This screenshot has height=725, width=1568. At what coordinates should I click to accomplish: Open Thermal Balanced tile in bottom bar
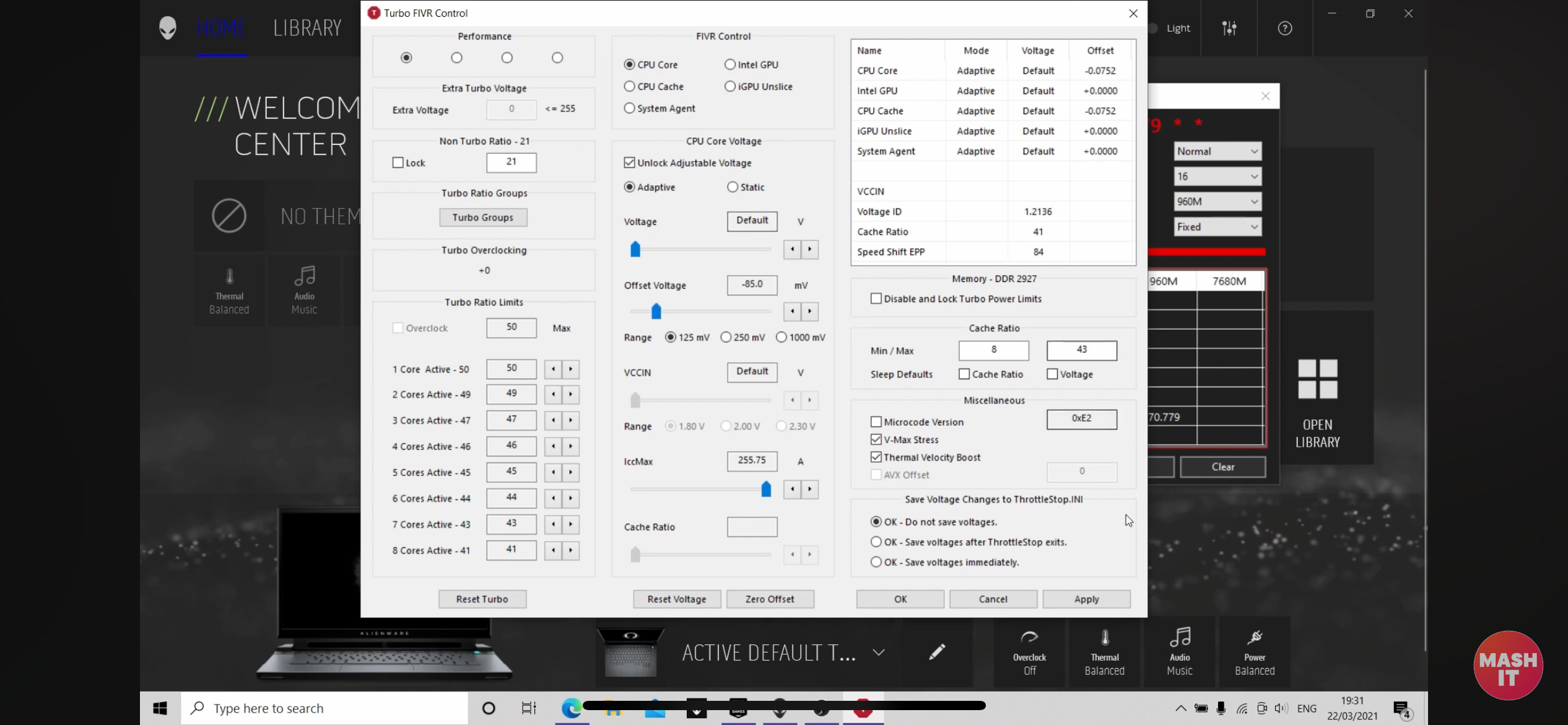1104,652
